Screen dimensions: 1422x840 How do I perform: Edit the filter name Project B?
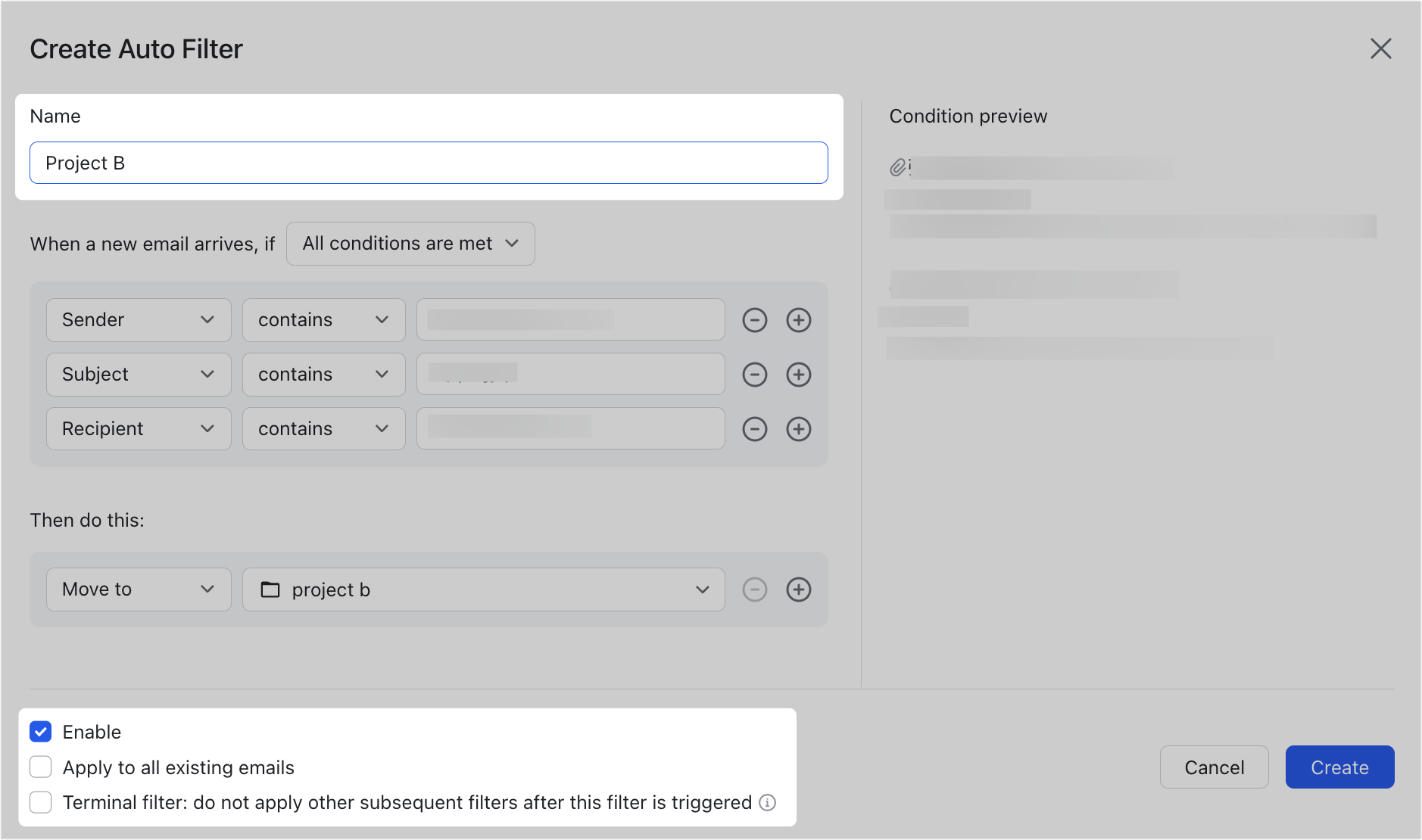(428, 163)
